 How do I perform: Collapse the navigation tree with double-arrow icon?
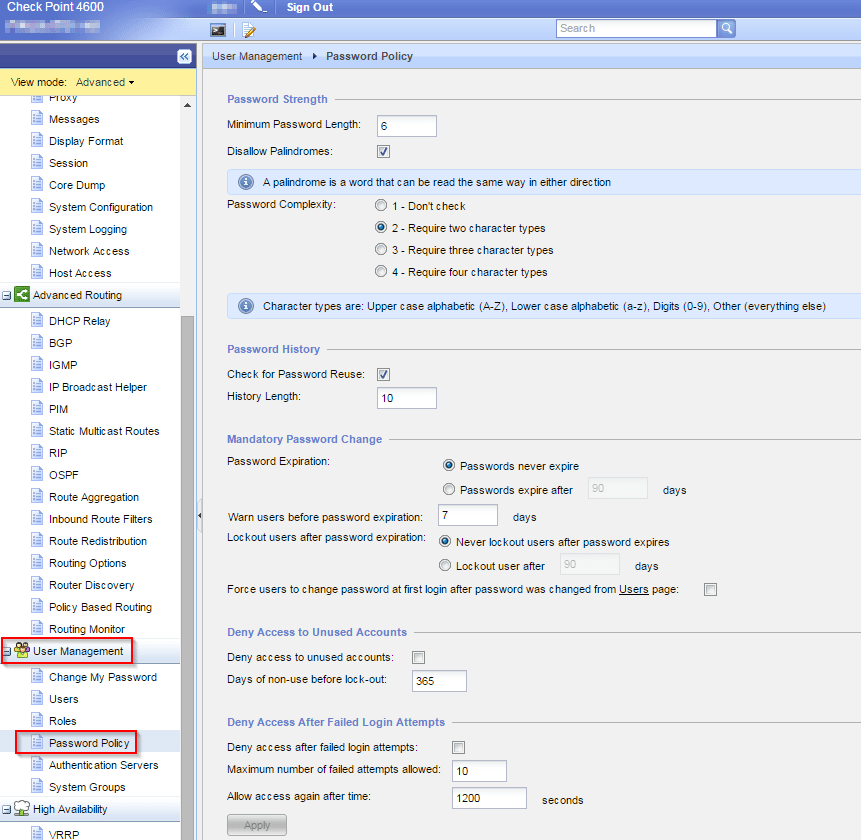184,57
